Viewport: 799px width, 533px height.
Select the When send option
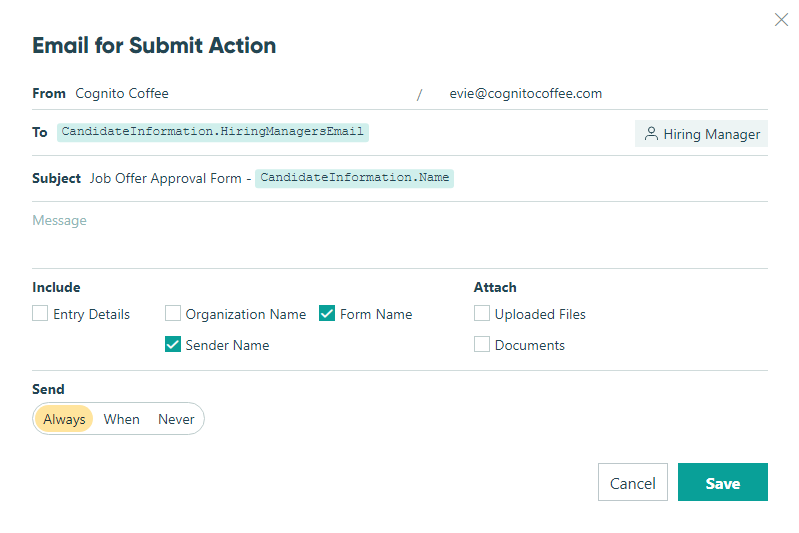121,419
